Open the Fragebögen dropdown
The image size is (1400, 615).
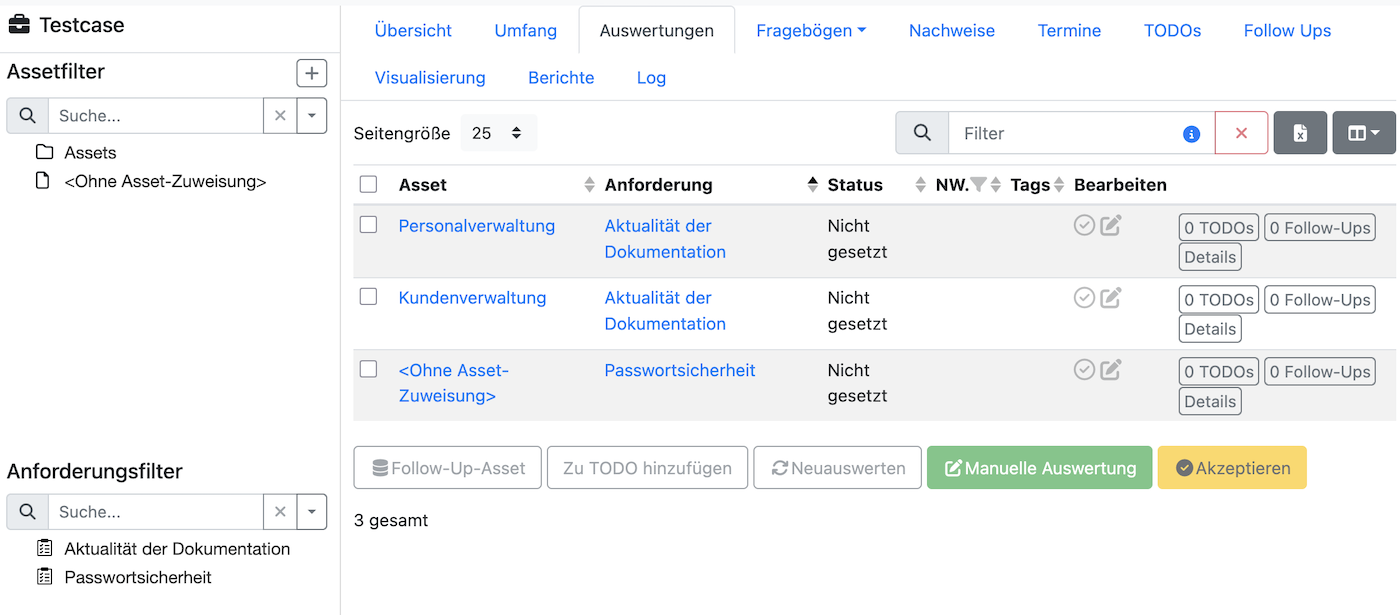(x=810, y=30)
